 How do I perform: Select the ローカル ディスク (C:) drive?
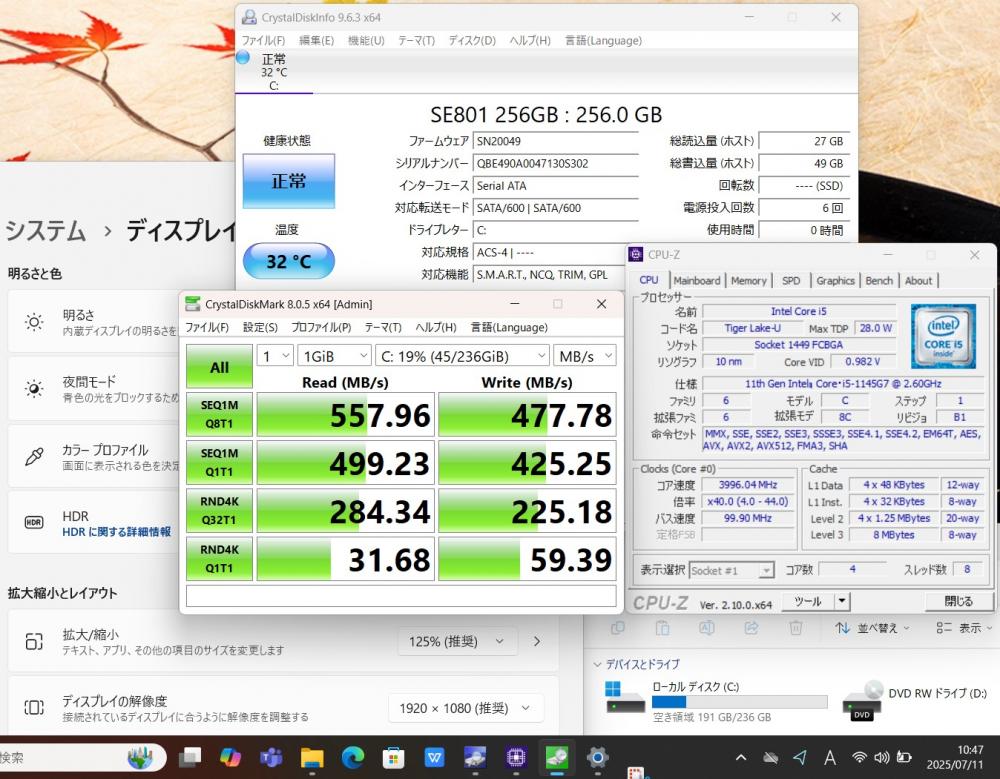pyautogui.click(x=716, y=701)
